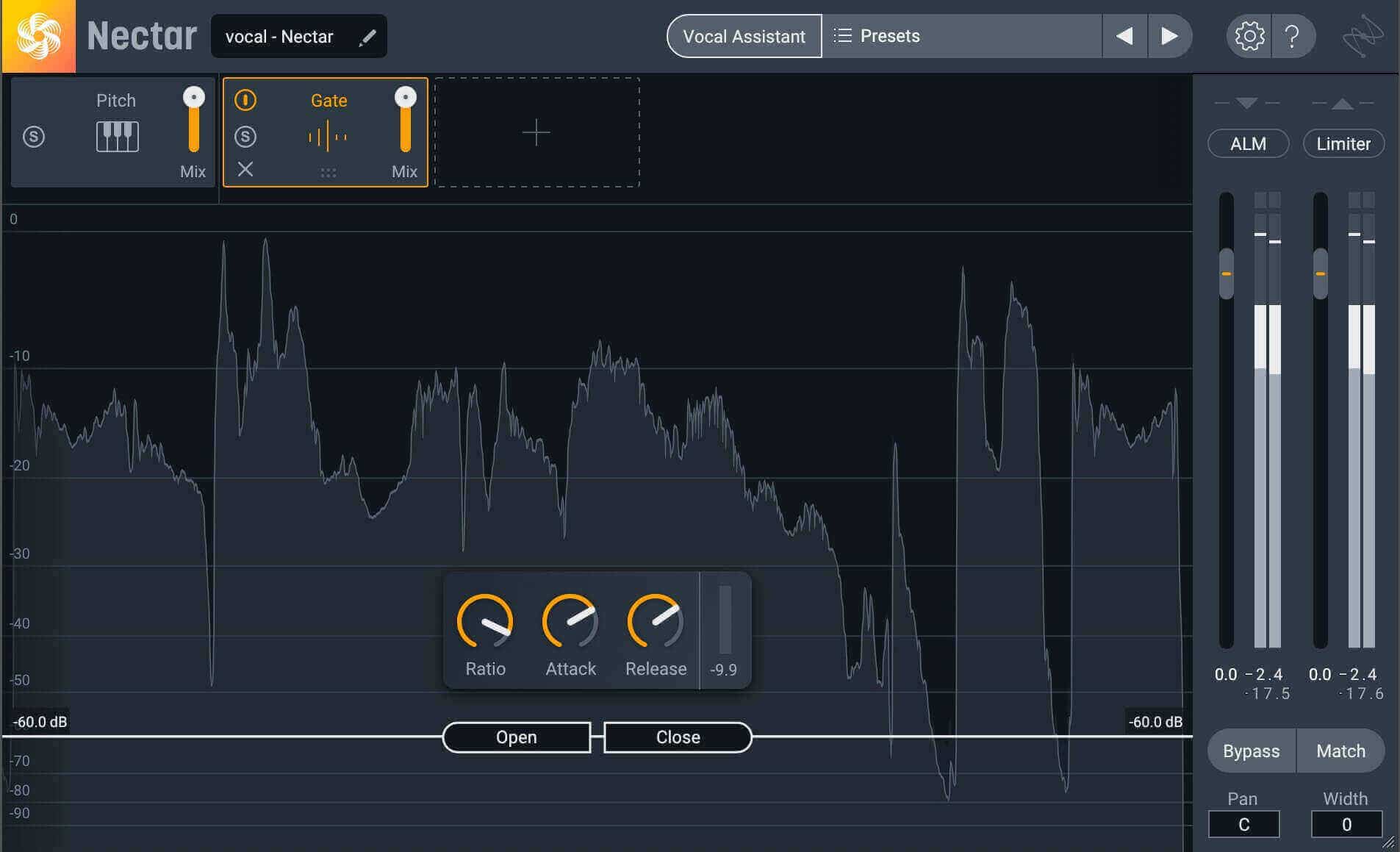Edit preset name with pencil icon

(x=367, y=37)
